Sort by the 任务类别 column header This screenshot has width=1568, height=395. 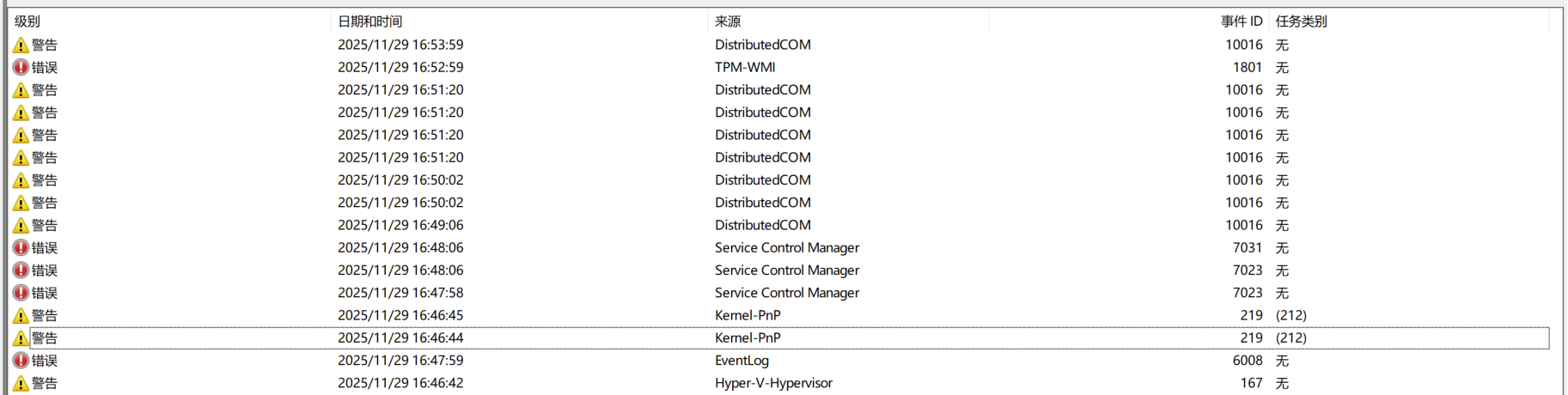coord(1301,21)
